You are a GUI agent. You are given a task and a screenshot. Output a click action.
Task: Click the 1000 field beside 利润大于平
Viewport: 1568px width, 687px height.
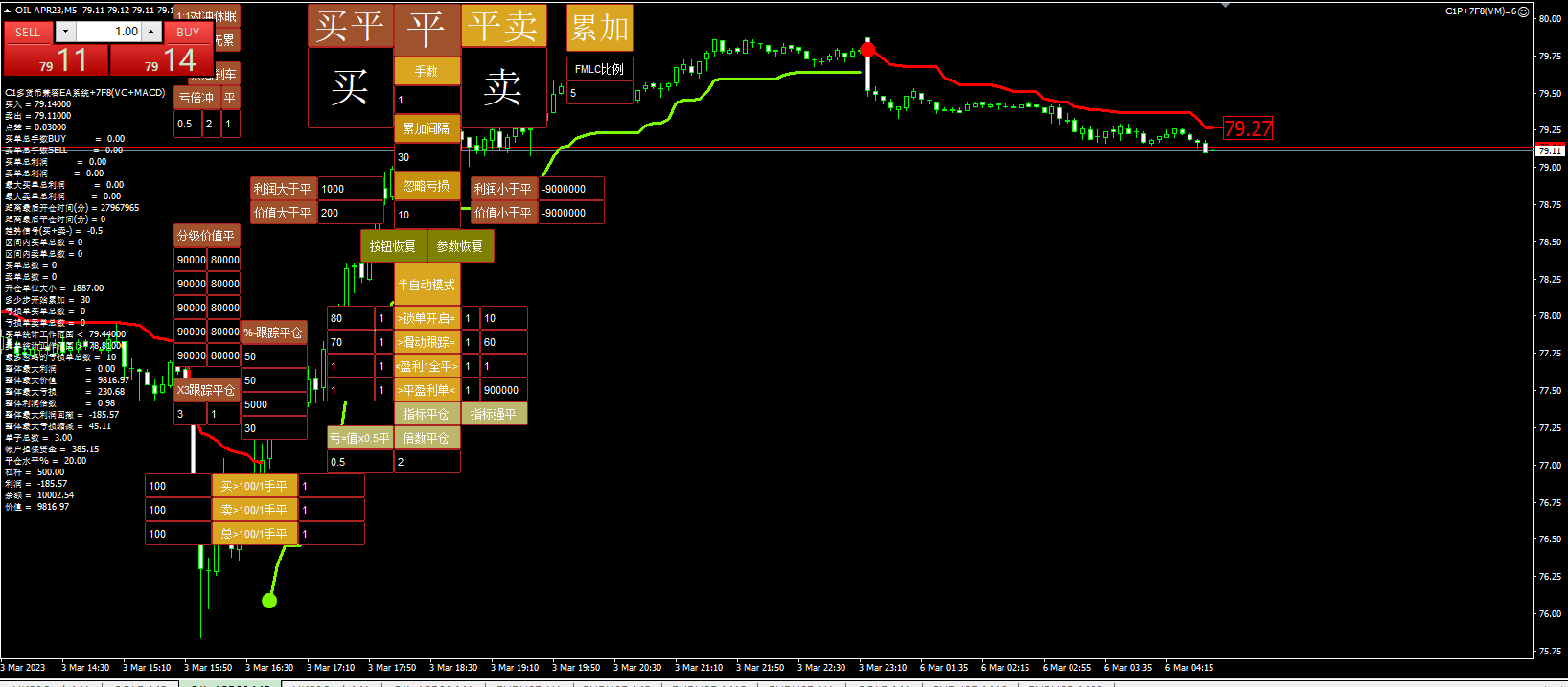[351, 189]
